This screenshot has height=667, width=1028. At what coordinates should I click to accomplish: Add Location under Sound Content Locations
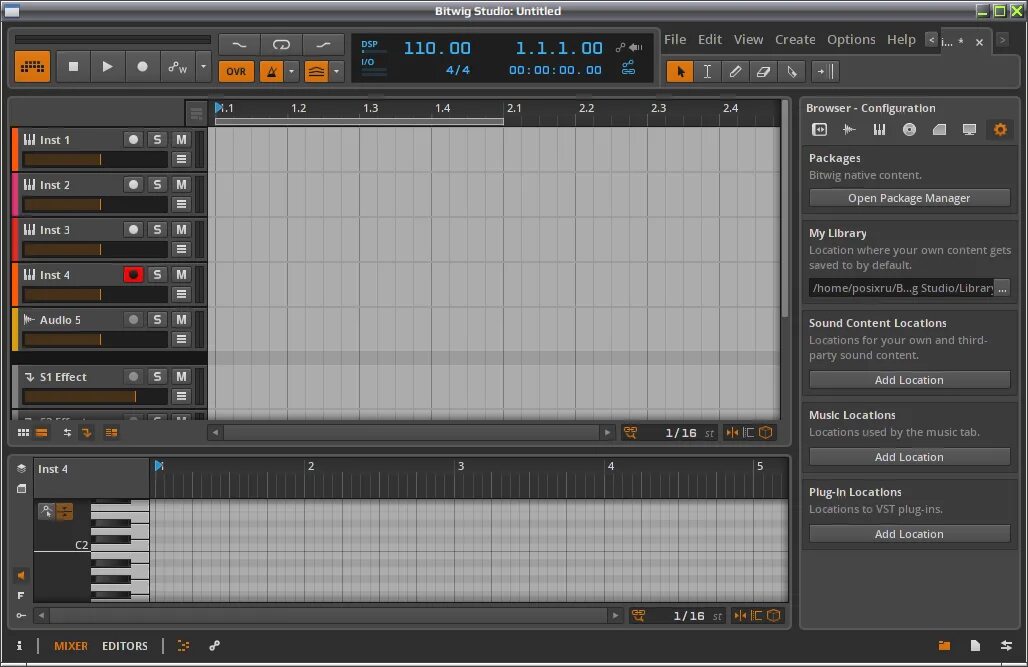click(909, 380)
